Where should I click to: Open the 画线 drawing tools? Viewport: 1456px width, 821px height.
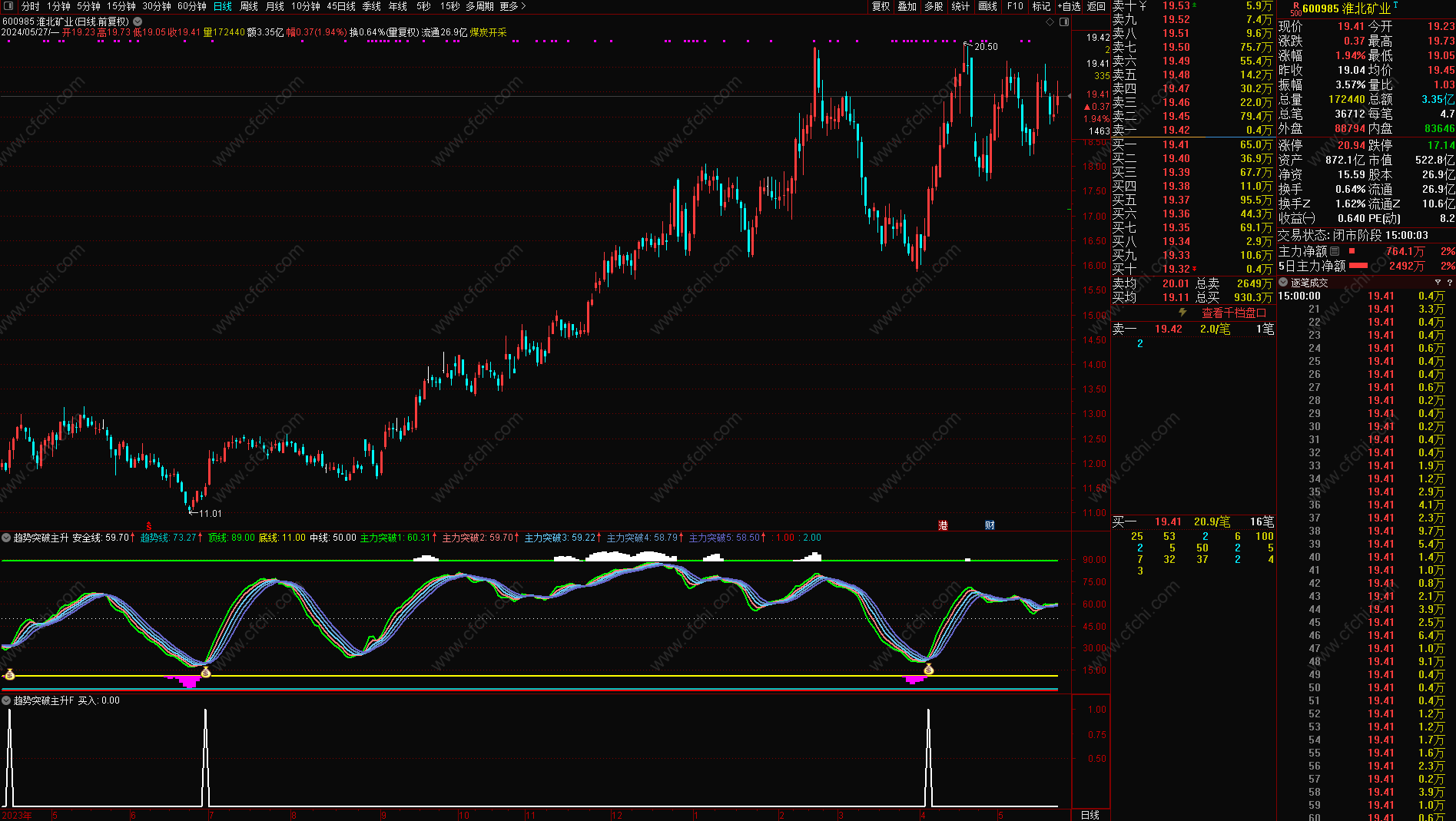tap(987, 6)
